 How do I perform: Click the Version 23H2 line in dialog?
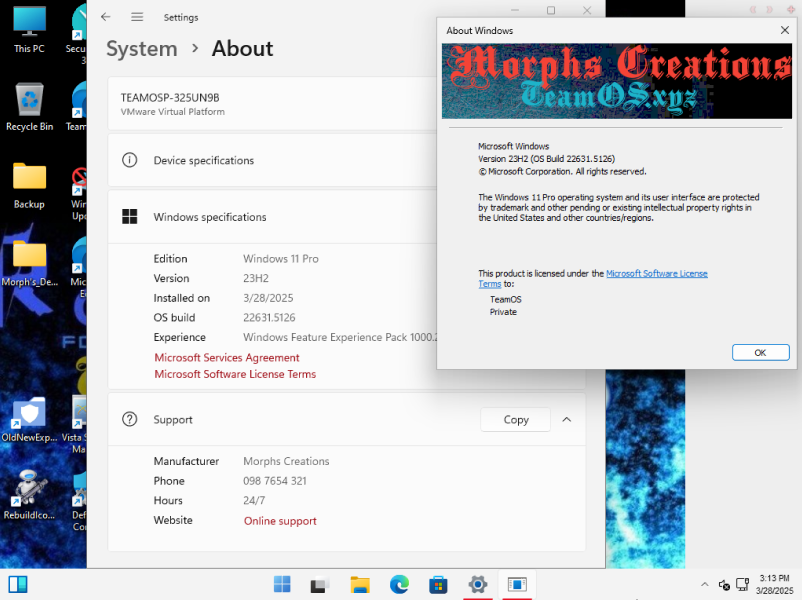(546, 159)
